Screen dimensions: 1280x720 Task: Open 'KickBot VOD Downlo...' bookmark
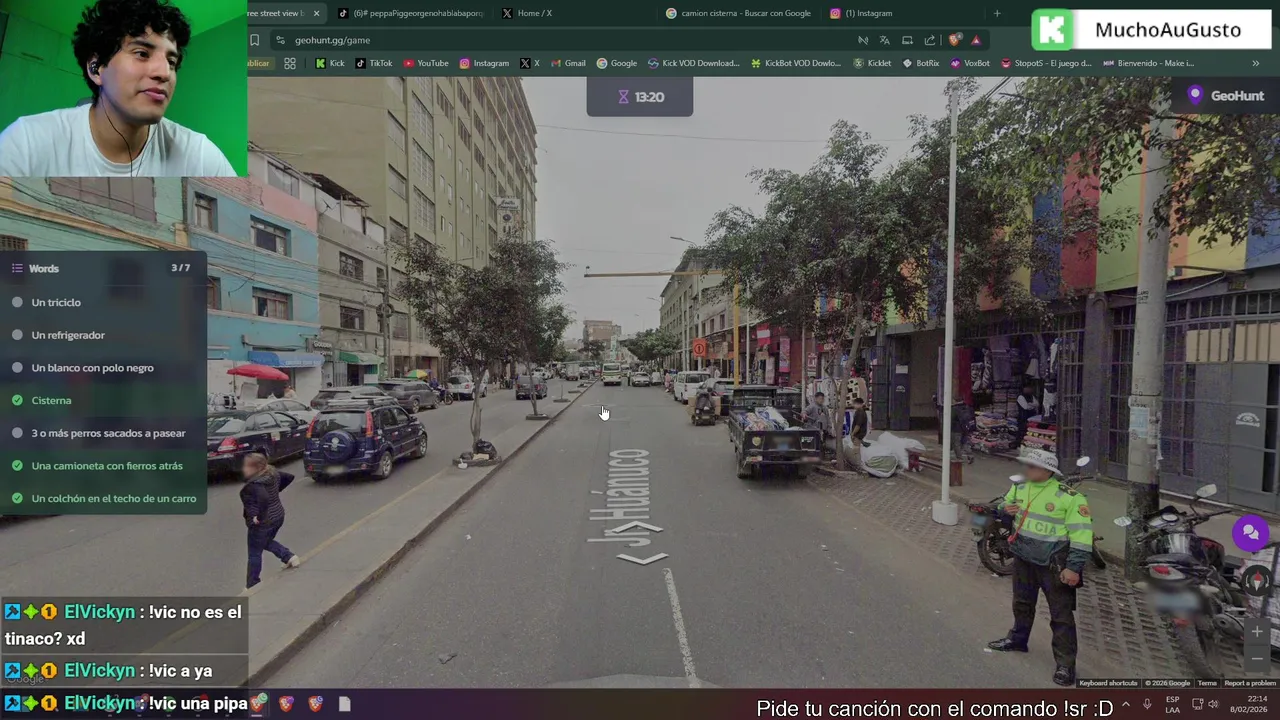click(x=796, y=63)
